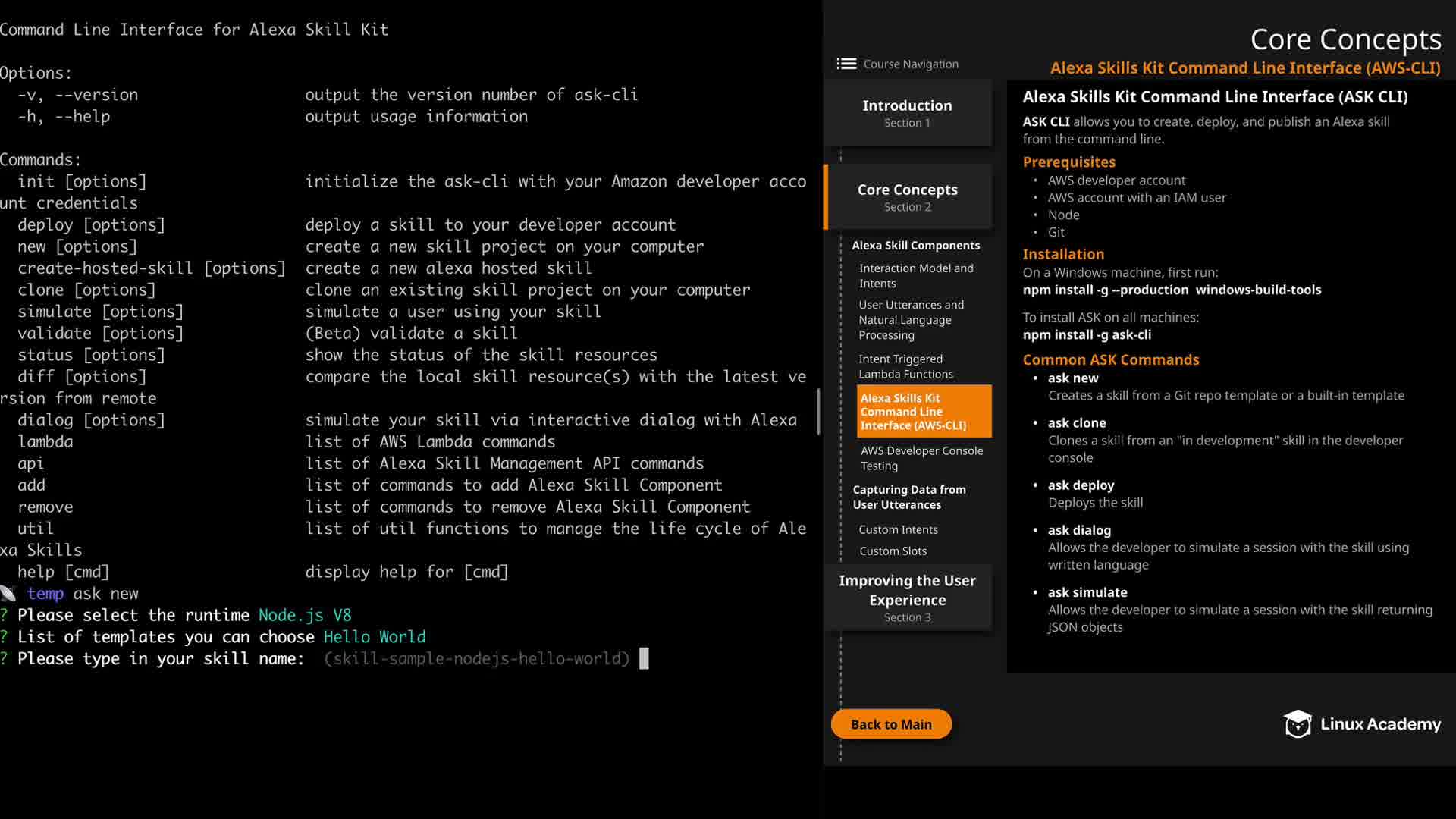This screenshot has width=1456, height=819.
Task: Click the rocket prompt icon before temp
Action: click(x=8, y=594)
